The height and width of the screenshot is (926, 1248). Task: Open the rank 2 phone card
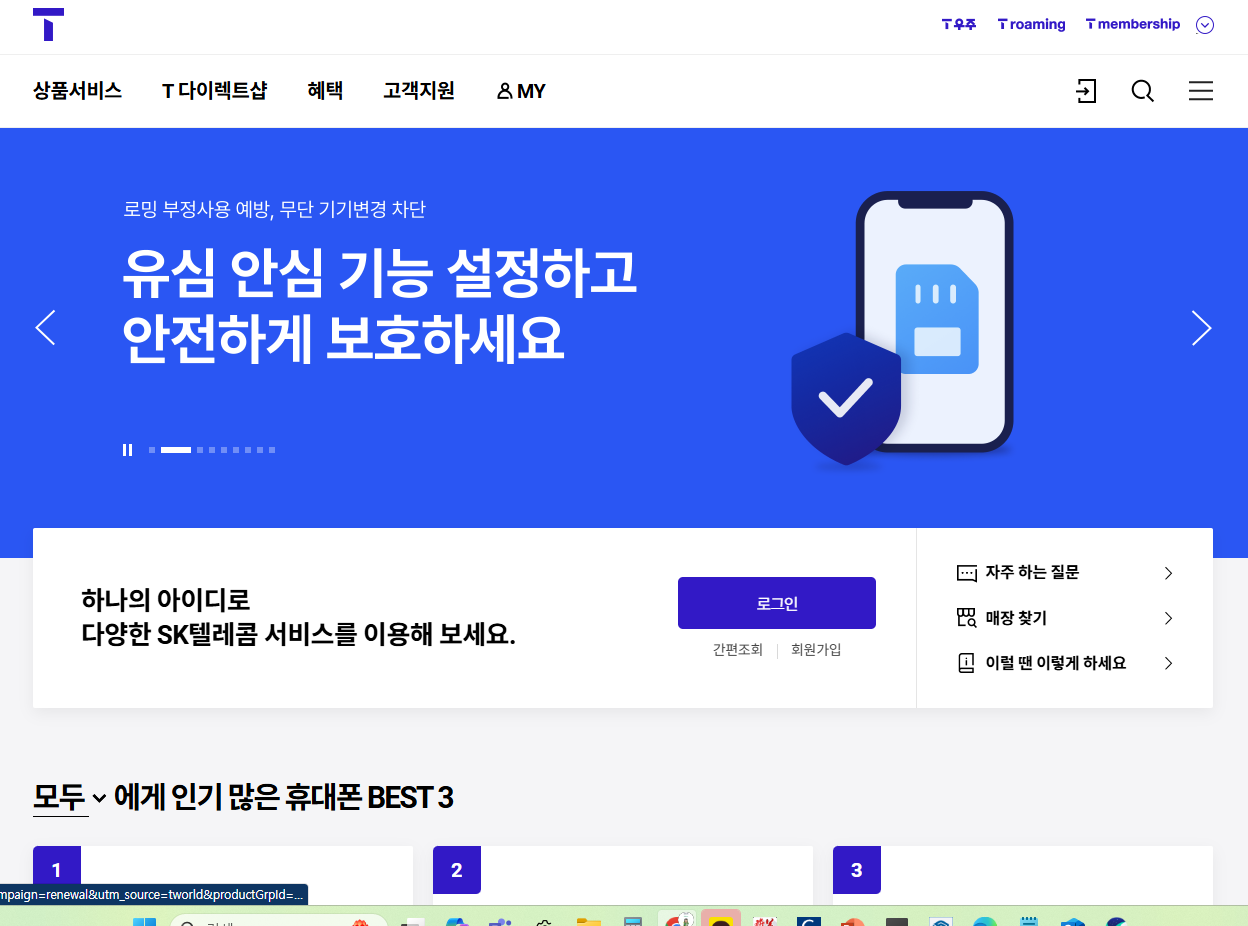[623, 876]
